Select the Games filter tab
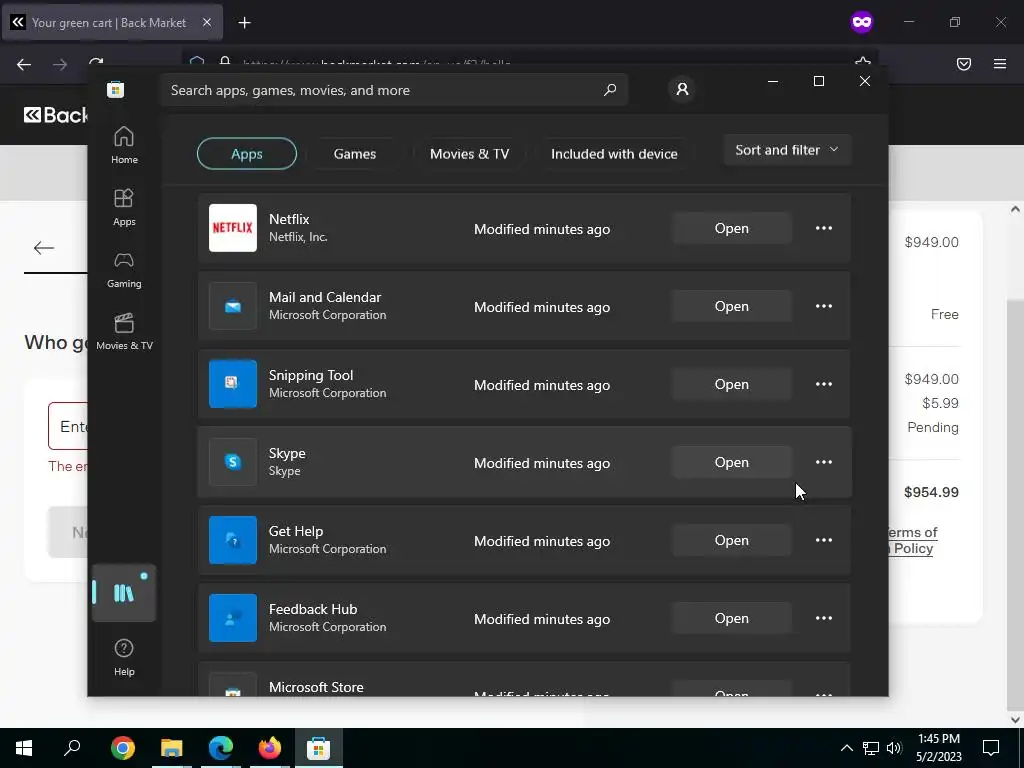1024x768 pixels. tap(355, 153)
